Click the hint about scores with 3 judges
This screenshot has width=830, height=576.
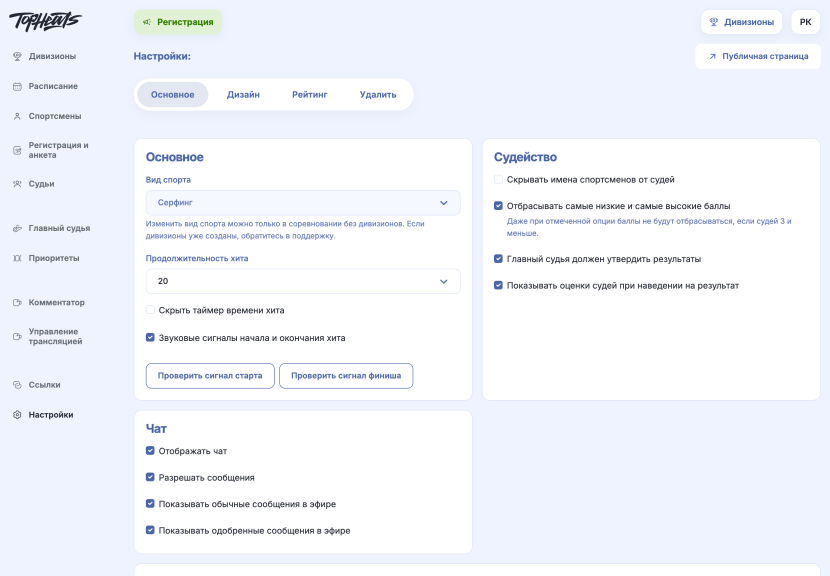point(649,227)
